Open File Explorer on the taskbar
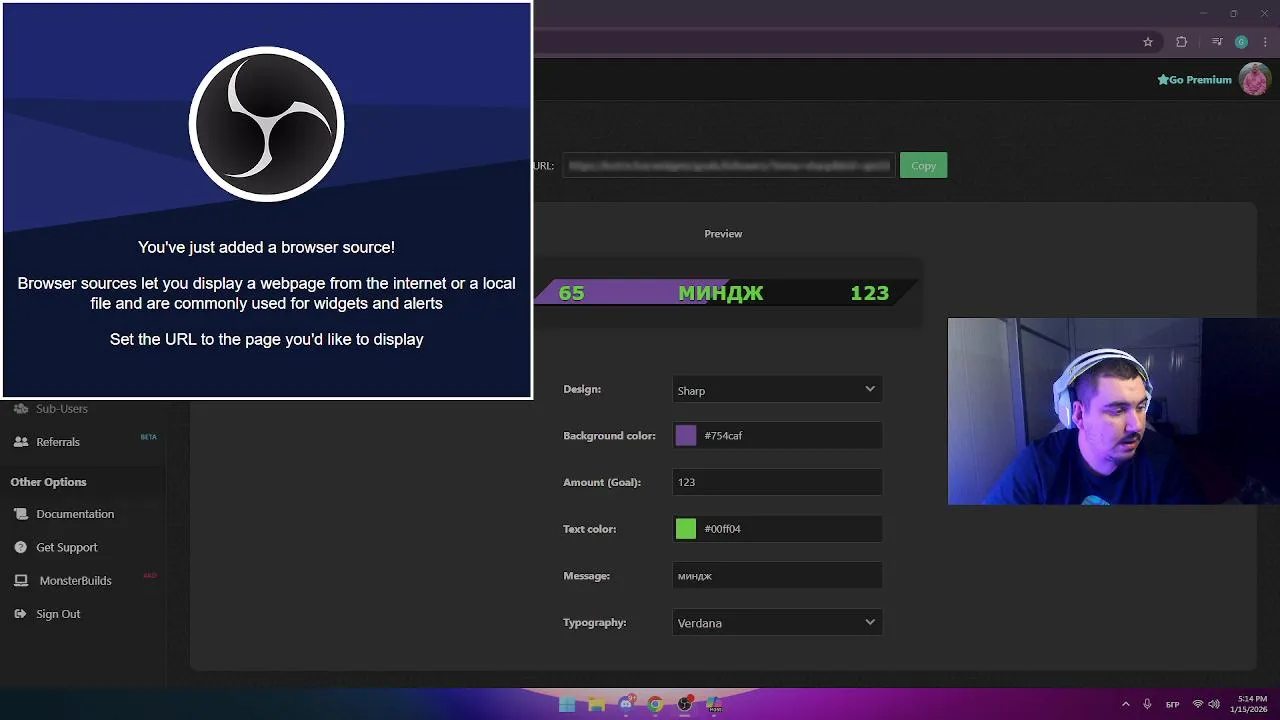This screenshot has height=720, width=1280. 597,704
